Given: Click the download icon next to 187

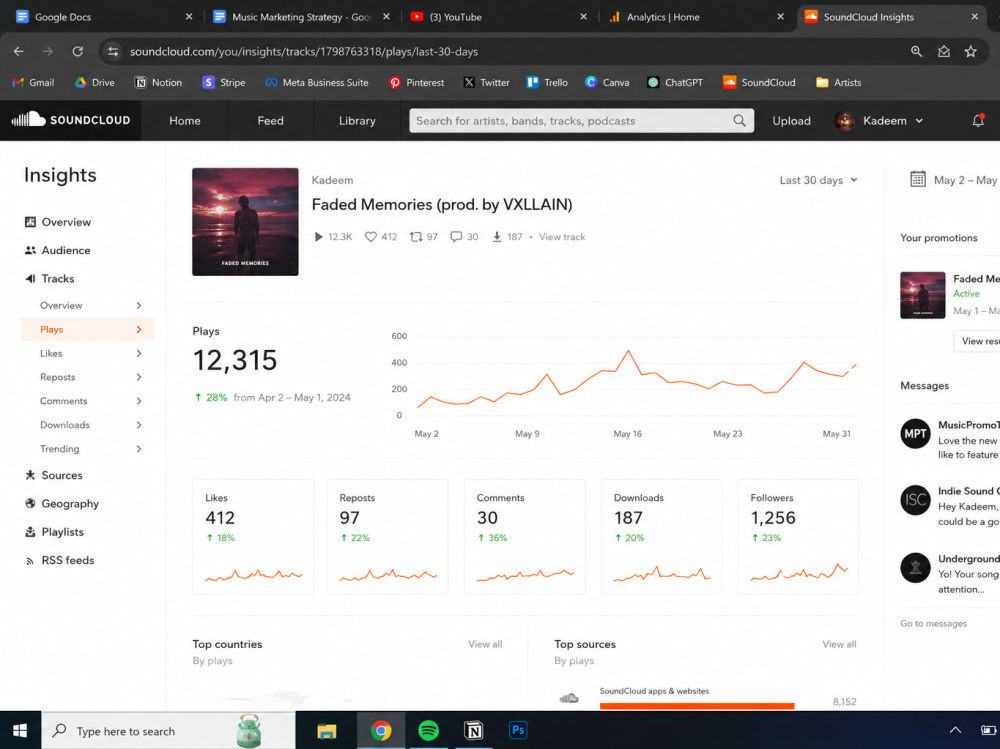Looking at the screenshot, I should pos(497,237).
